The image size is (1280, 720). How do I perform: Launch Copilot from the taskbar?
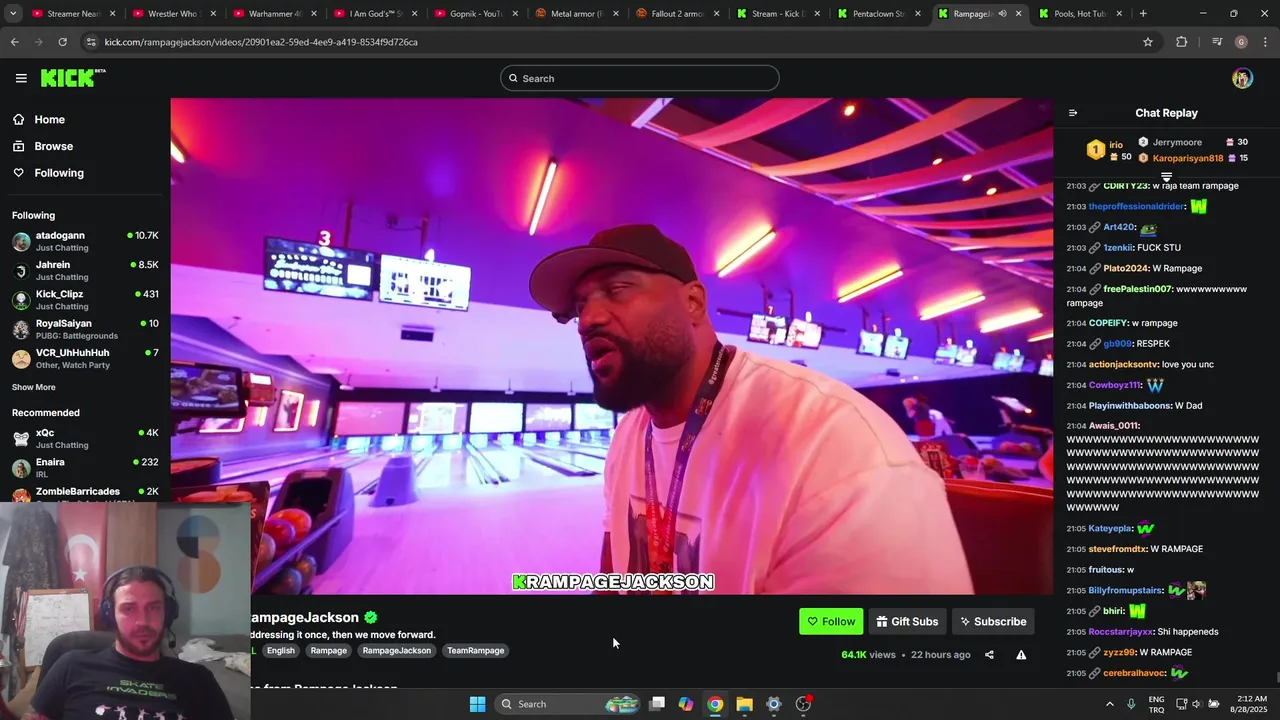pyautogui.click(x=686, y=704)
